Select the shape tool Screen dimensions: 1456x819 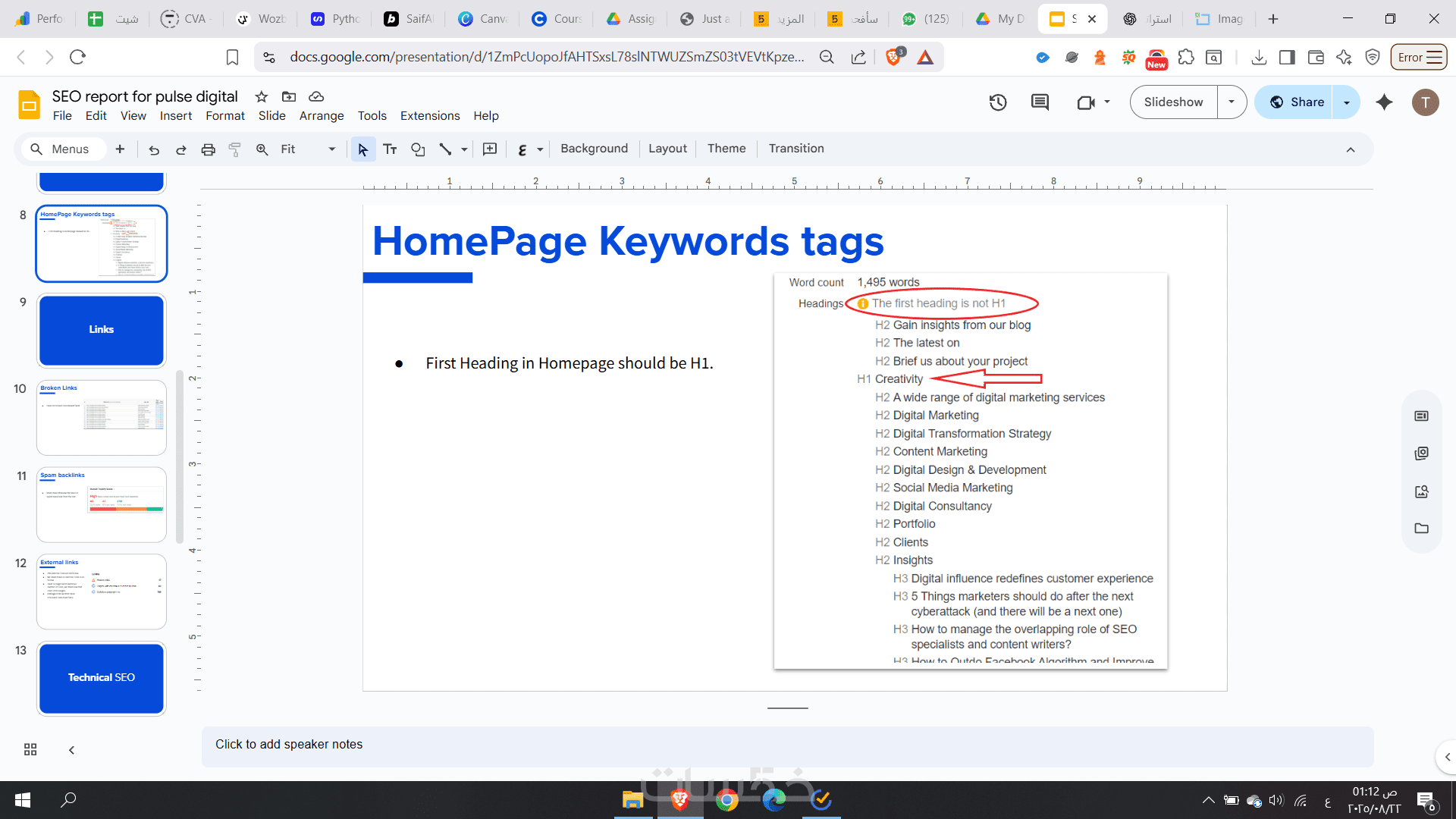click(418, 149)
